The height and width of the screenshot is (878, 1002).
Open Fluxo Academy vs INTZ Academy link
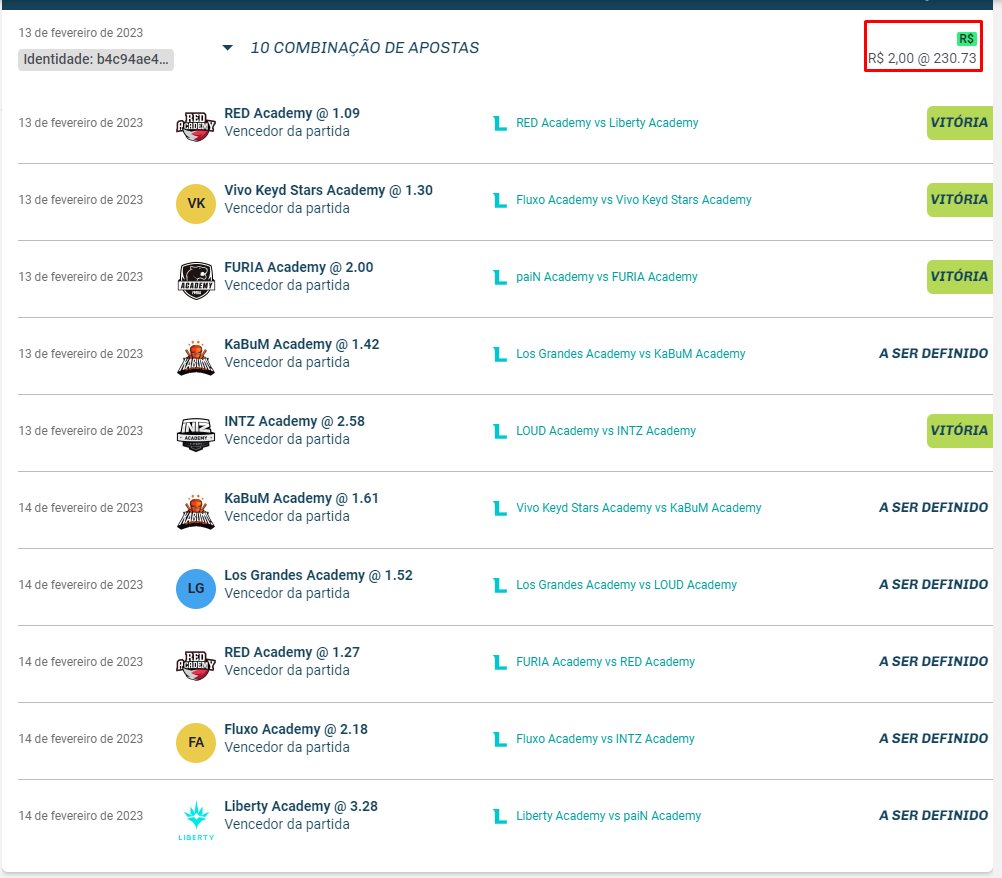coord(605,739)
